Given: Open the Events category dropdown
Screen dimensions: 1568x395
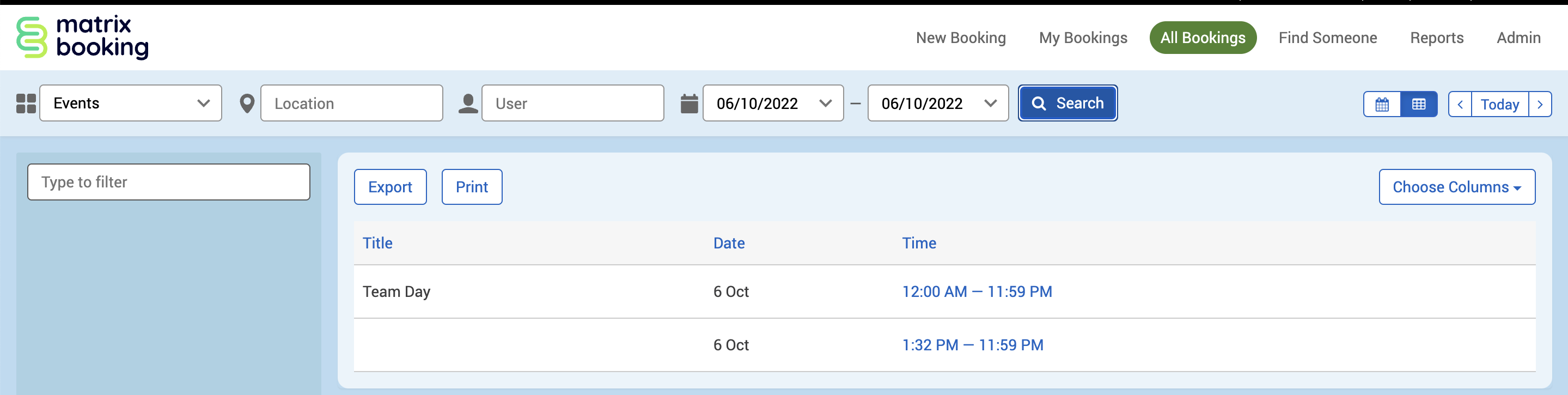Looking at the screenshot, I should pos(130,104).
